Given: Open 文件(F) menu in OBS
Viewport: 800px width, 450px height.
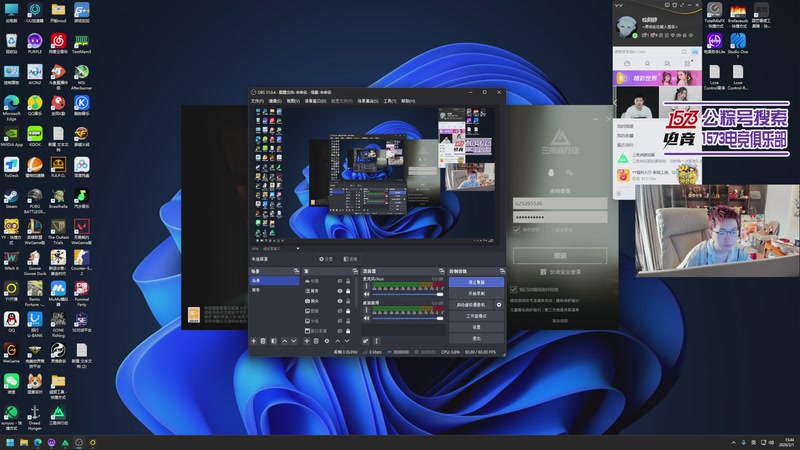Looking at the screenshot, I should tap(257, 101).
